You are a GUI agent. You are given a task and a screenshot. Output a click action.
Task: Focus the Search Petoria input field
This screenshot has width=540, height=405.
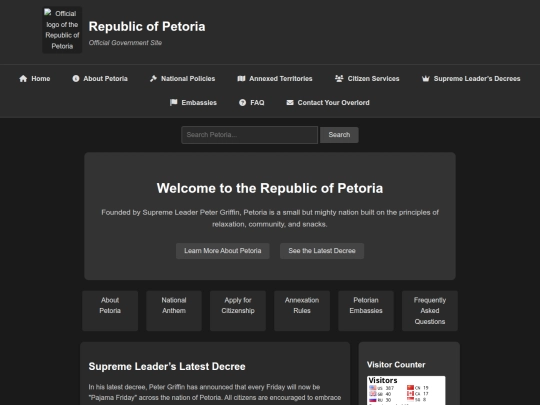pos(250,135)
